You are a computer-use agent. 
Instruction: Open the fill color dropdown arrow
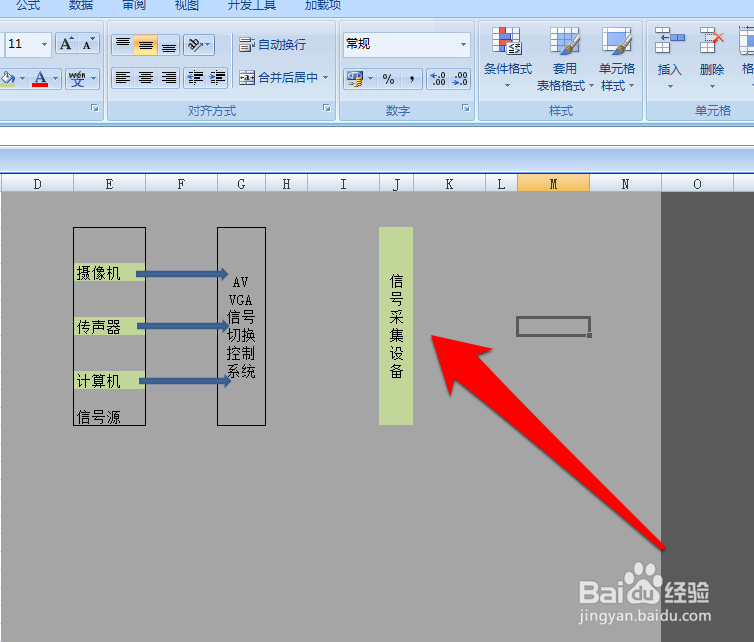click(22, 78)
